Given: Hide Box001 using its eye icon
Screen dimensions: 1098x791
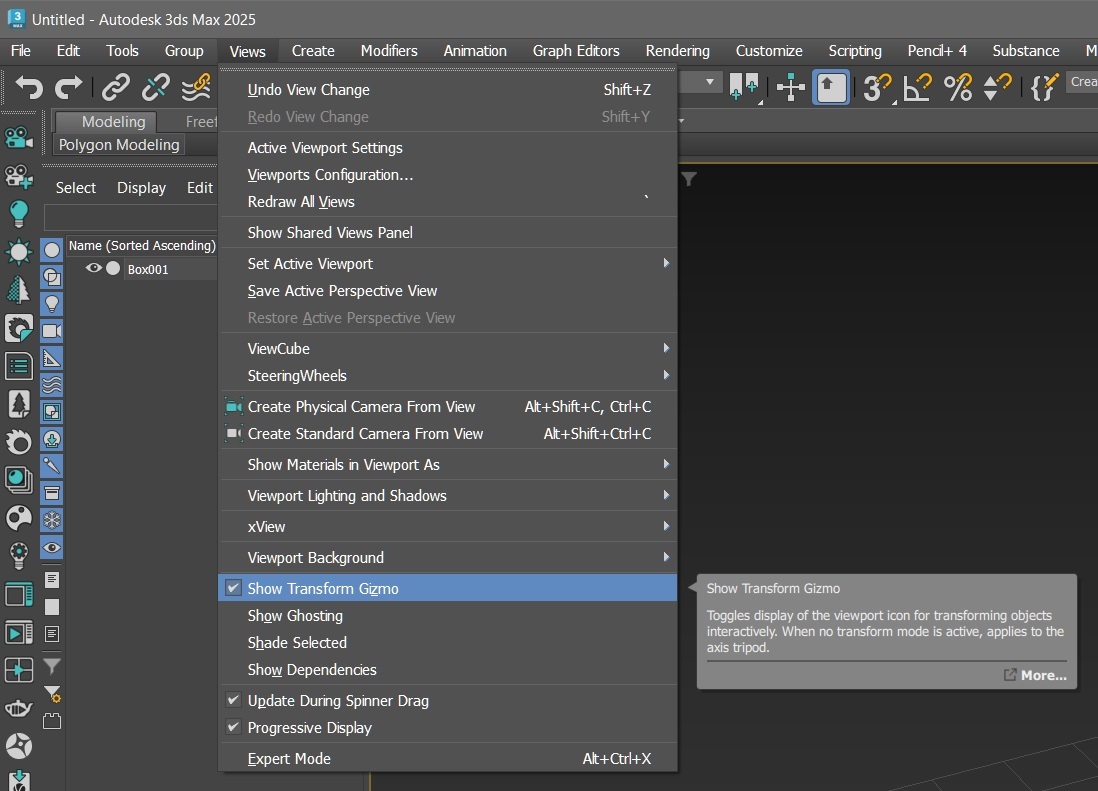Looking at the screenshot, I should [x=94, y=269].
